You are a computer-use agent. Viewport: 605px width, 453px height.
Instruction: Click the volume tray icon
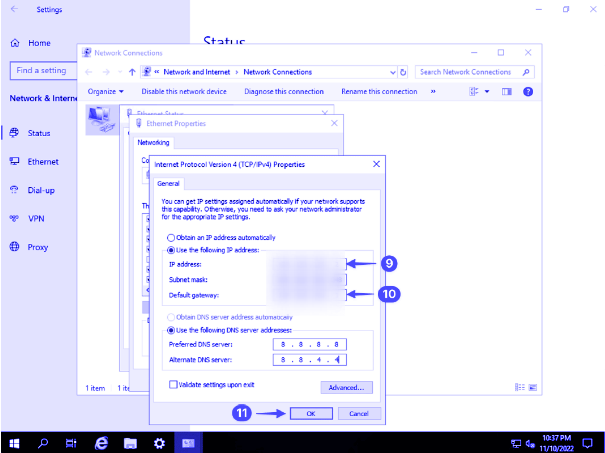tap(530, 444)
